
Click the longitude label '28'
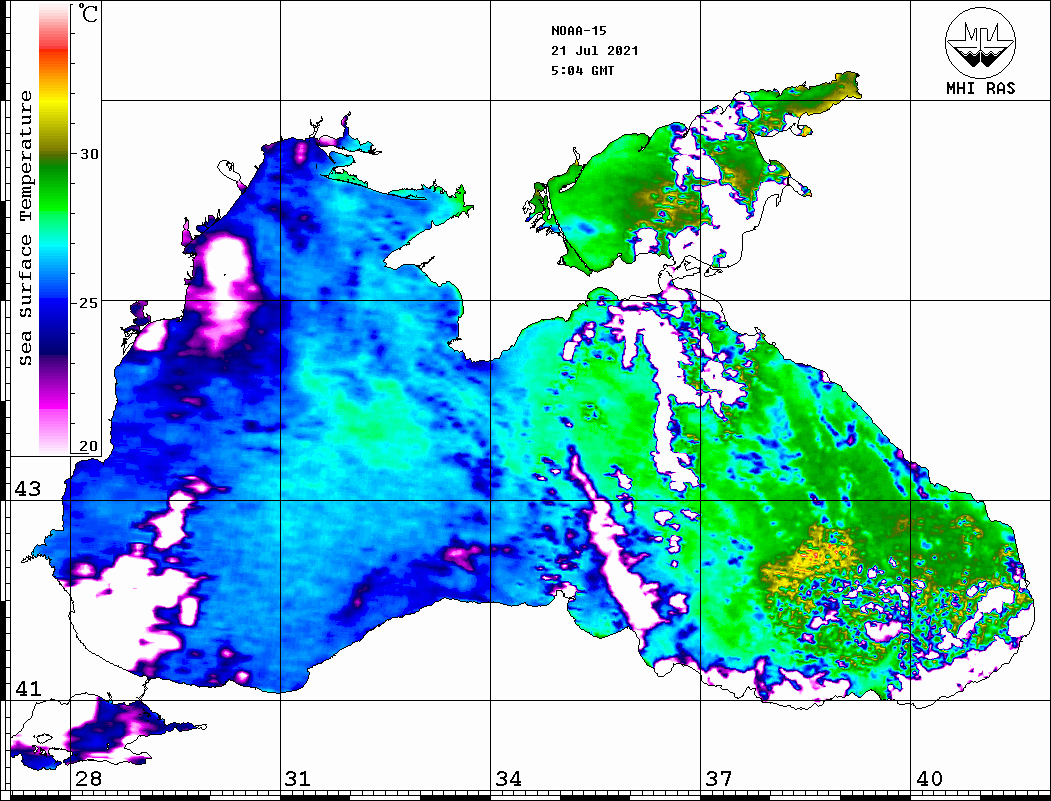(88, 779)
